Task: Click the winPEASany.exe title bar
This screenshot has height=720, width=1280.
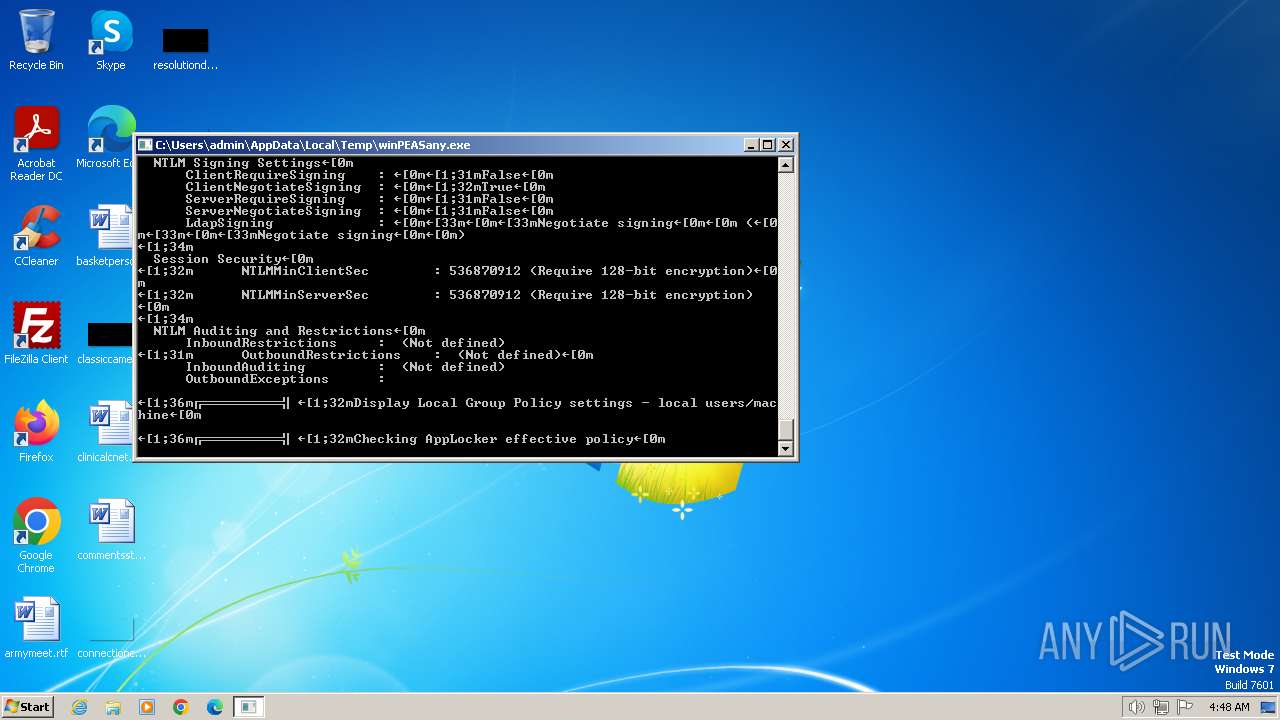Action: [x=447, y=145]
